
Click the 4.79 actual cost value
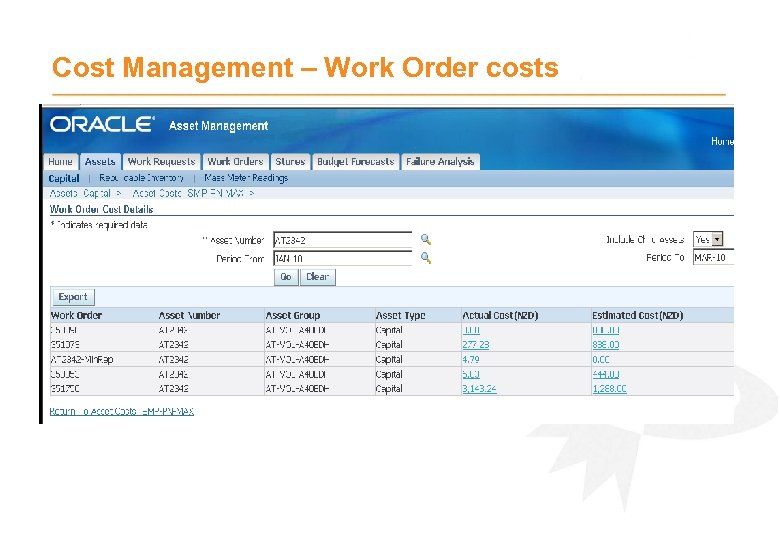coord(471,360)
